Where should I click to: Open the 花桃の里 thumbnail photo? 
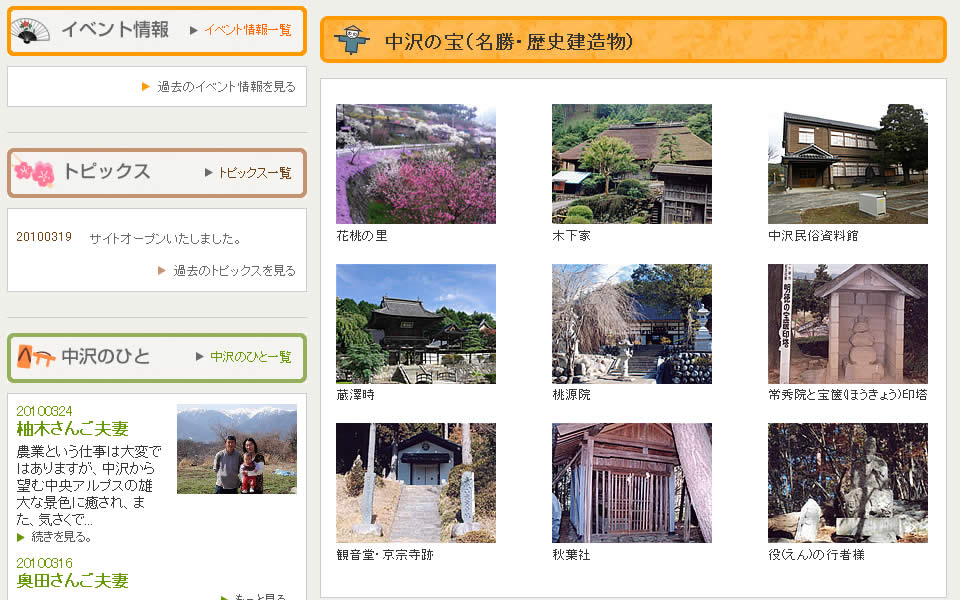[x=416, y=163]
